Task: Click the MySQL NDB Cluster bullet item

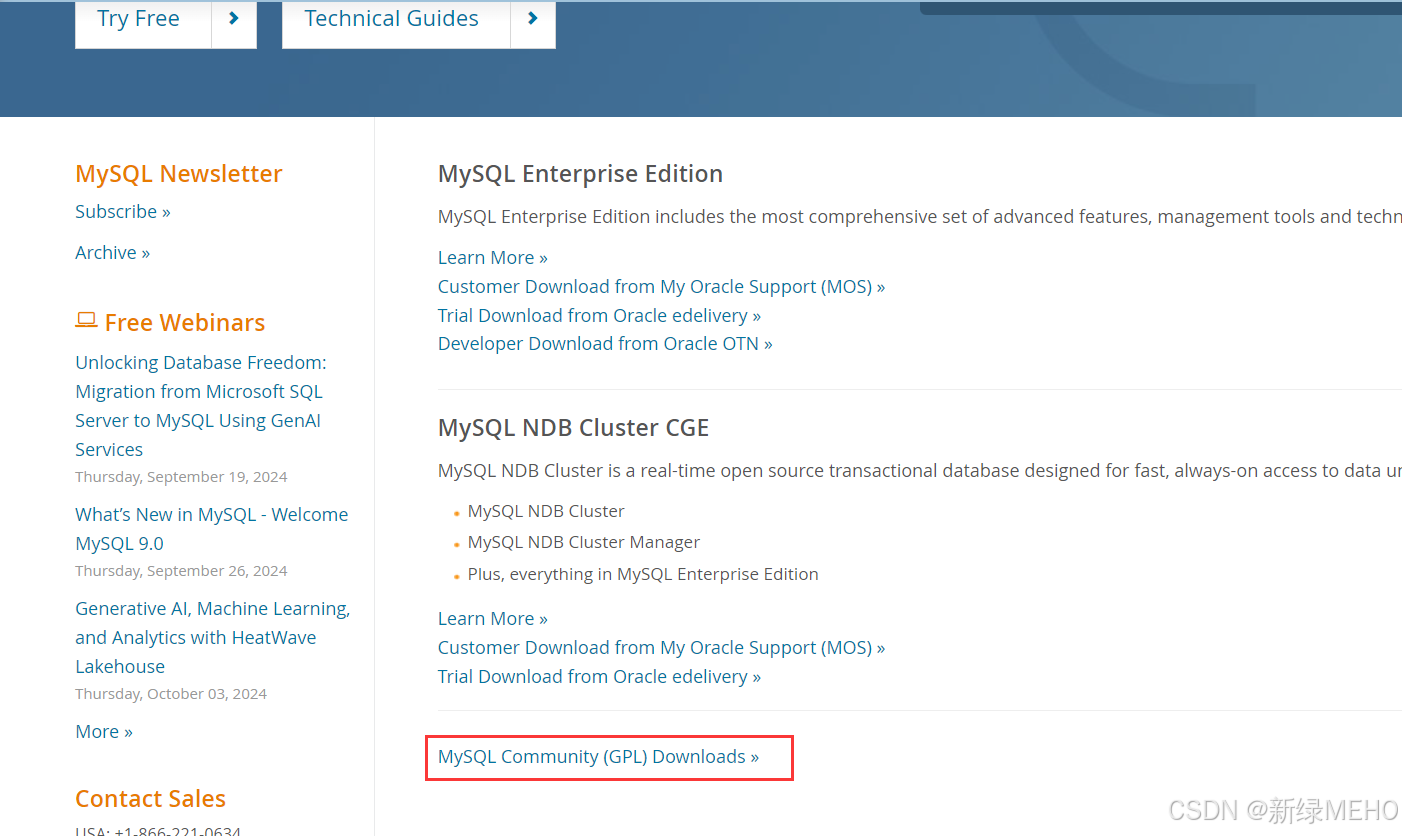Action: [546, 511]
